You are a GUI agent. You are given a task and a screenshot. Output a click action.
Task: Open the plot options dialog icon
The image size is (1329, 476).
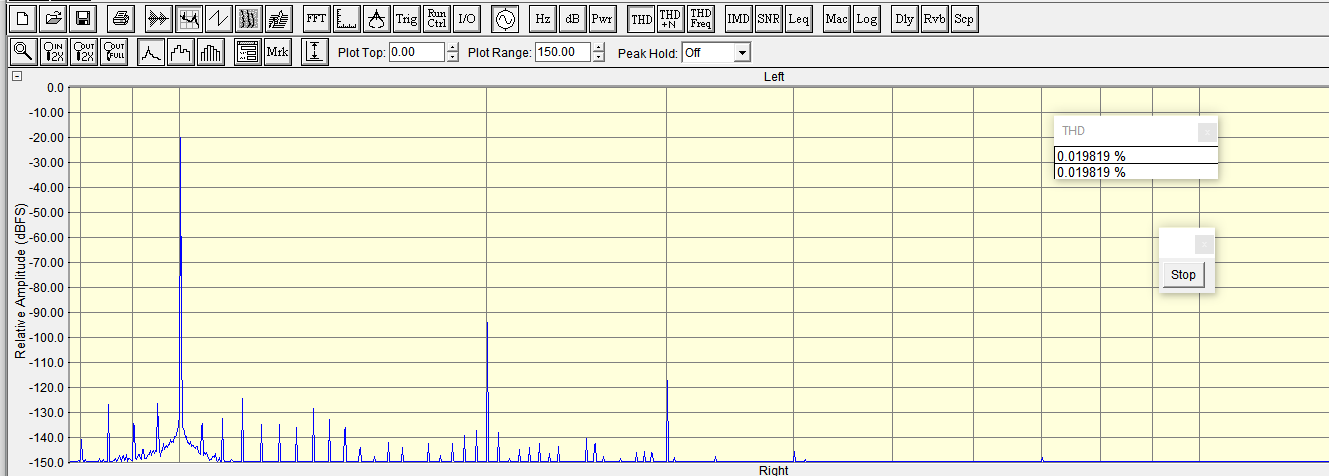[248, 53]
